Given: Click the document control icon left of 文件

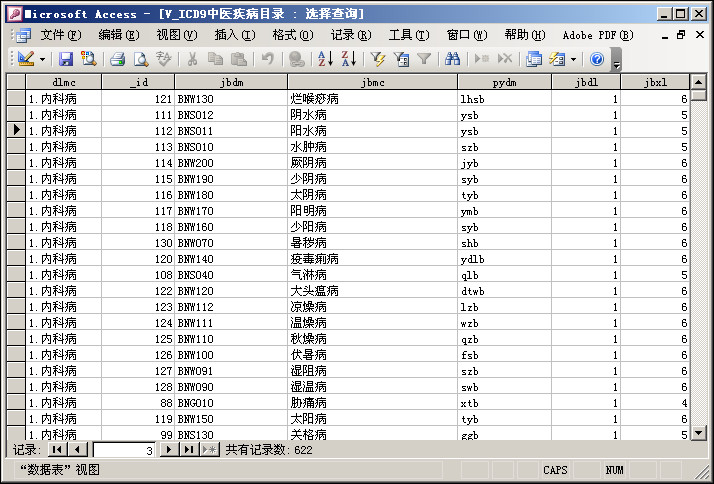Looking at the screenshot, I should click(23, 35).
